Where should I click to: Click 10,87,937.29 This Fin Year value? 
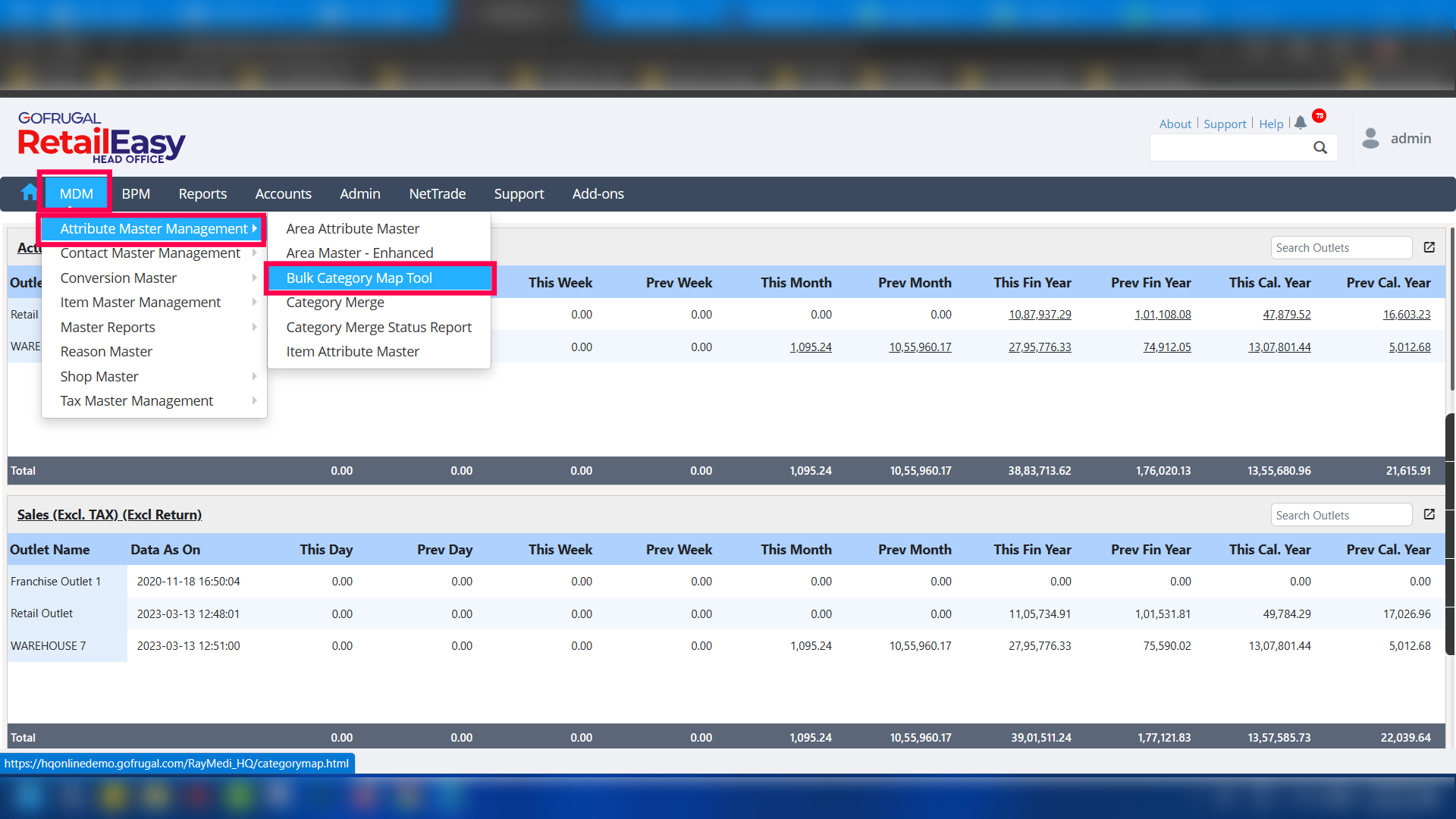[x=1040, y=315]
